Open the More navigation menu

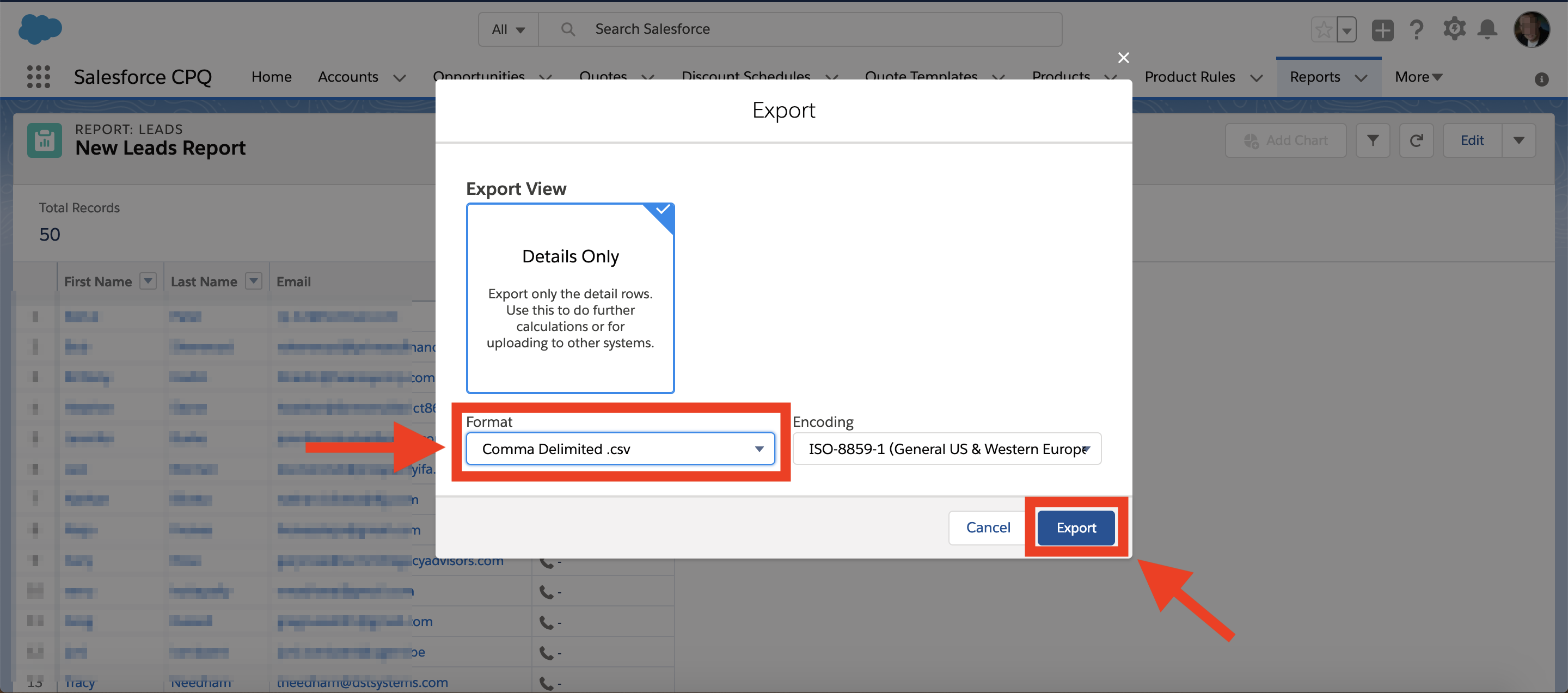[1418, 77]
